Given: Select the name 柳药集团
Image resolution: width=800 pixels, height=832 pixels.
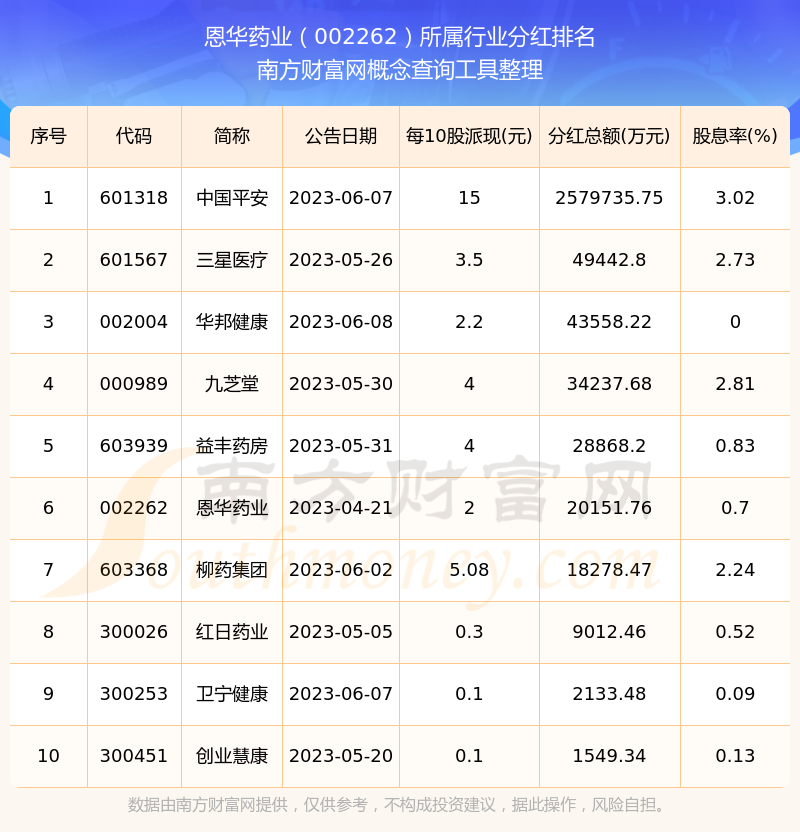Looking at the screenshot, I should coord(232,570).
